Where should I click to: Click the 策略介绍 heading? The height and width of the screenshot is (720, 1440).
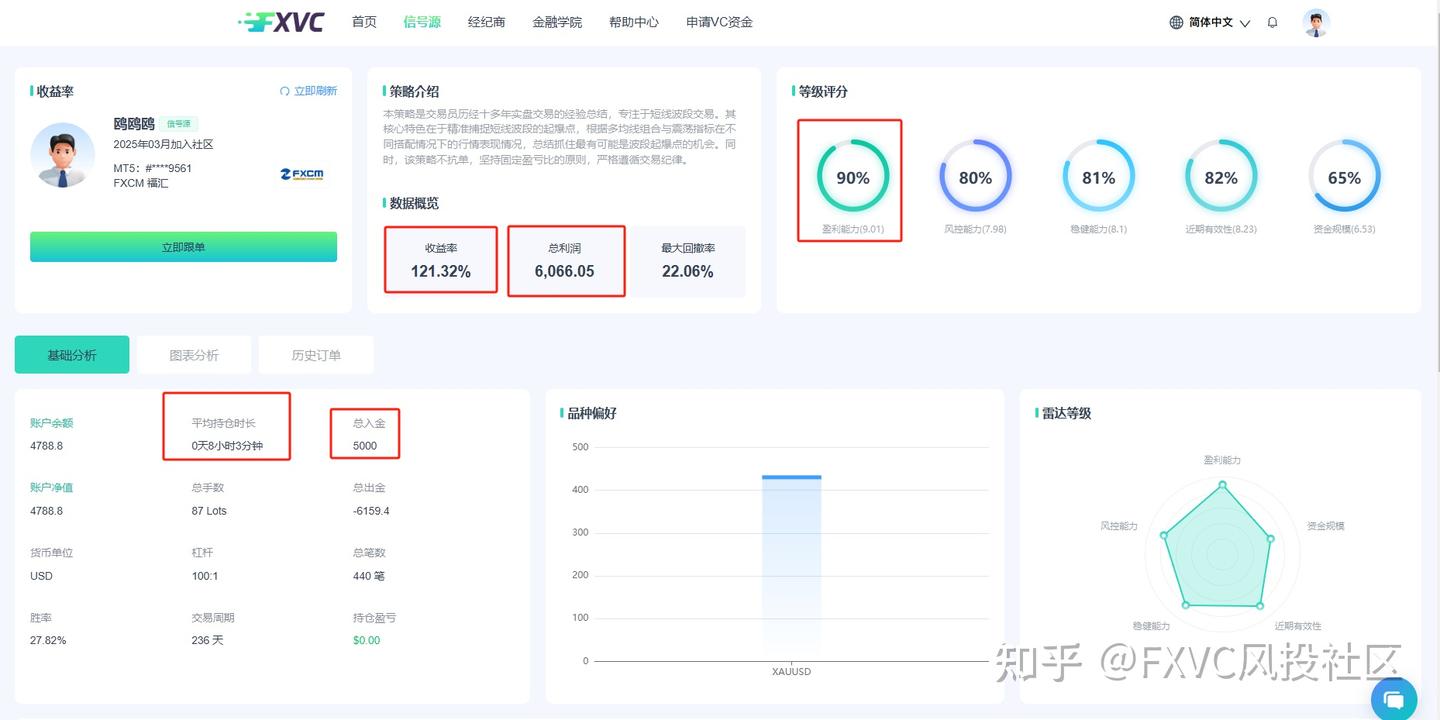(x=414, y=91)
